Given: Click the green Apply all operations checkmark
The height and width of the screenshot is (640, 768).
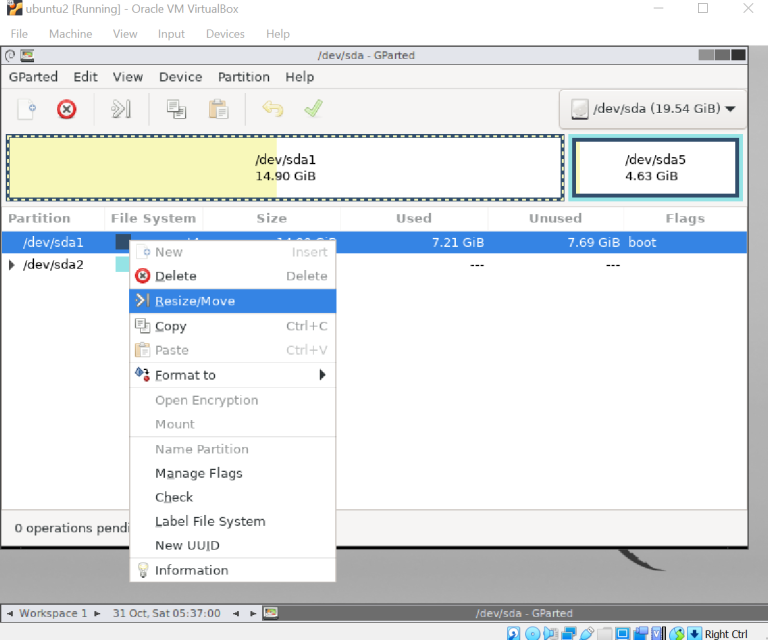Looking at the screenshot, I should point(314,109).
